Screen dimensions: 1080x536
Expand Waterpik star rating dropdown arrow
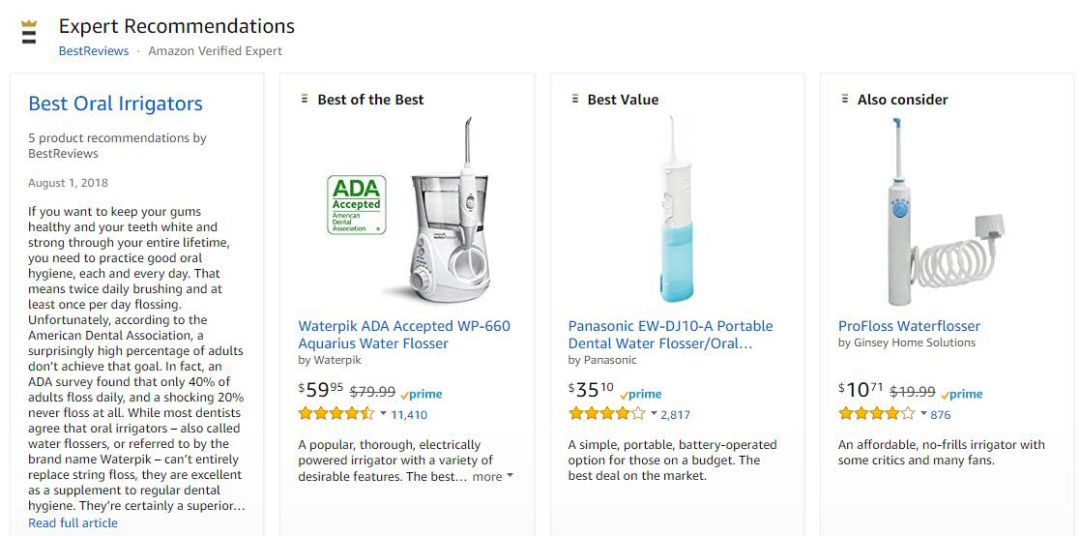[x=383, y=414]
